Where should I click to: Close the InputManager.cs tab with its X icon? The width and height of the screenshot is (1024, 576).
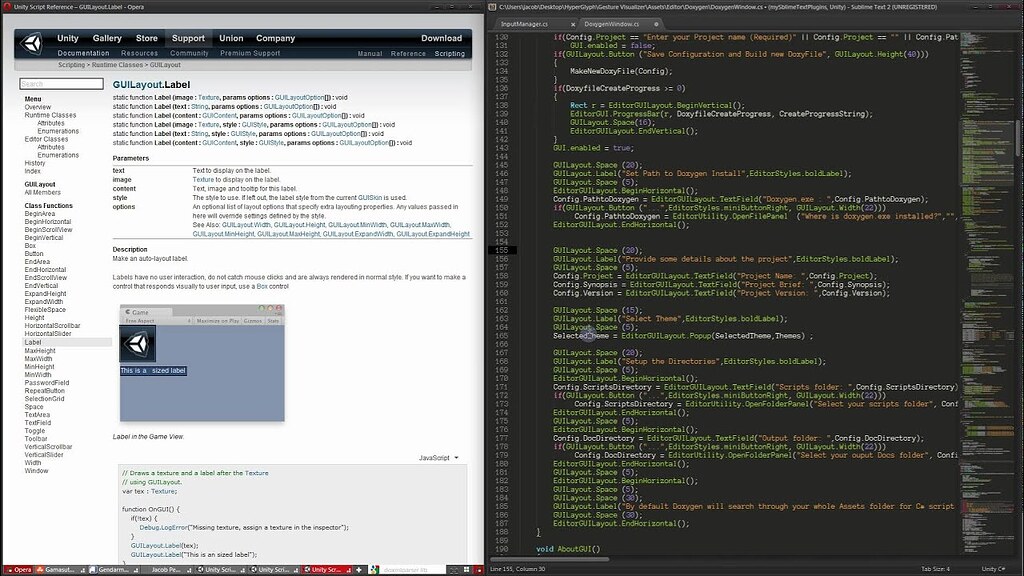pyautogui.click(x=573, y=22)
